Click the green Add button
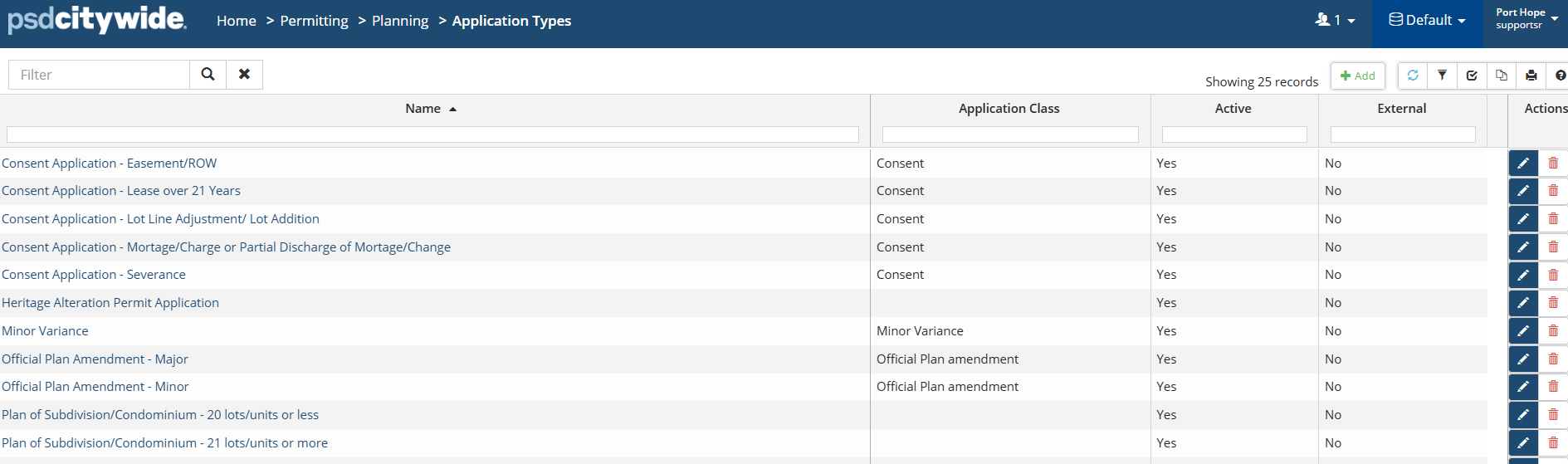This screenshot has height=464, width=1568. point(1358,76)
